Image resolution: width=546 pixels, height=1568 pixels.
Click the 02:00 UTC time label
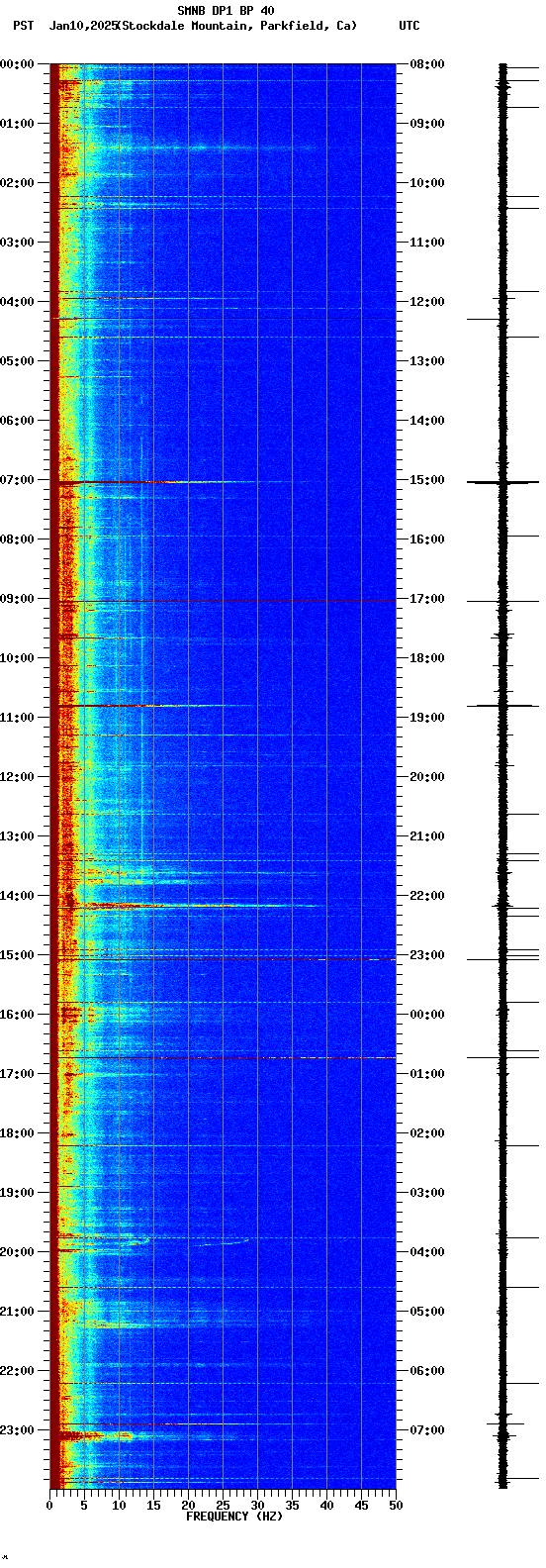[x=427, y=1133]
